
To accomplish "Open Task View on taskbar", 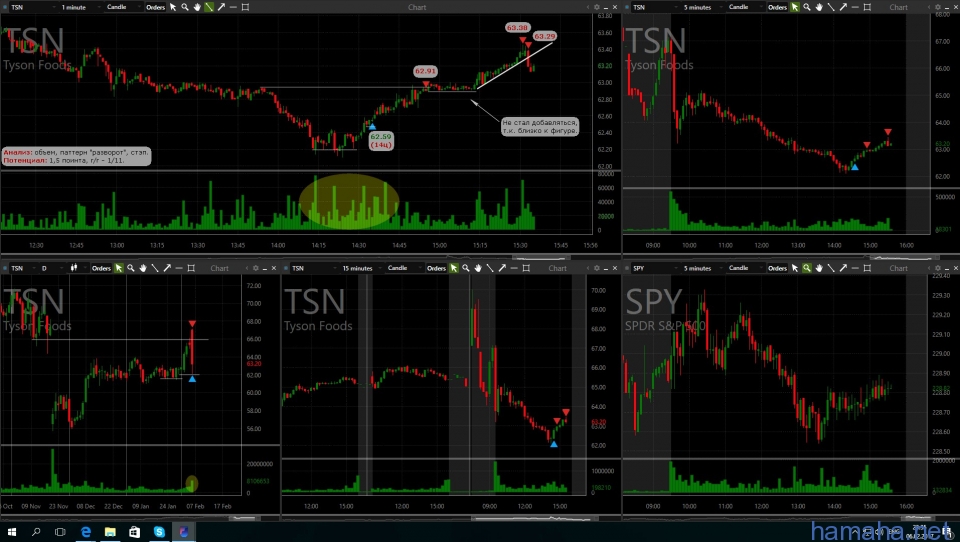I will click(x=60, y=532).
